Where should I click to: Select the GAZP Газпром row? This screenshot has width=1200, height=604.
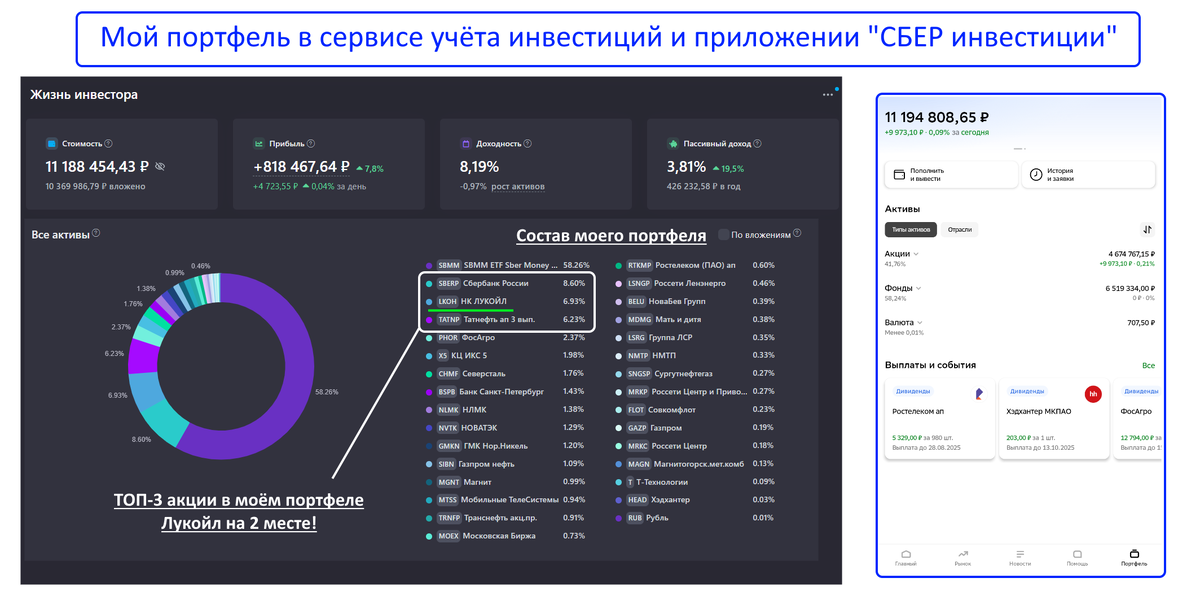[697, 428]
